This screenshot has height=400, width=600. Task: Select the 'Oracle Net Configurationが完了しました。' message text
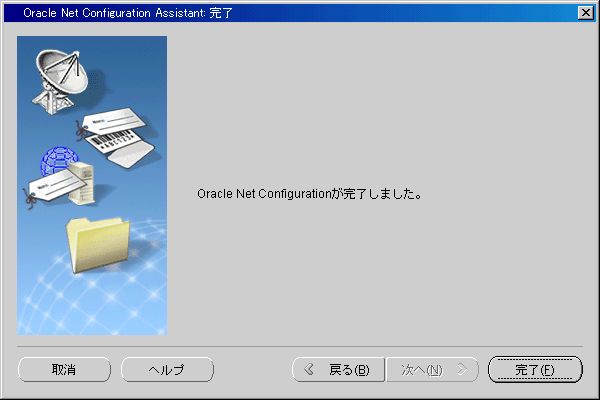309,194
